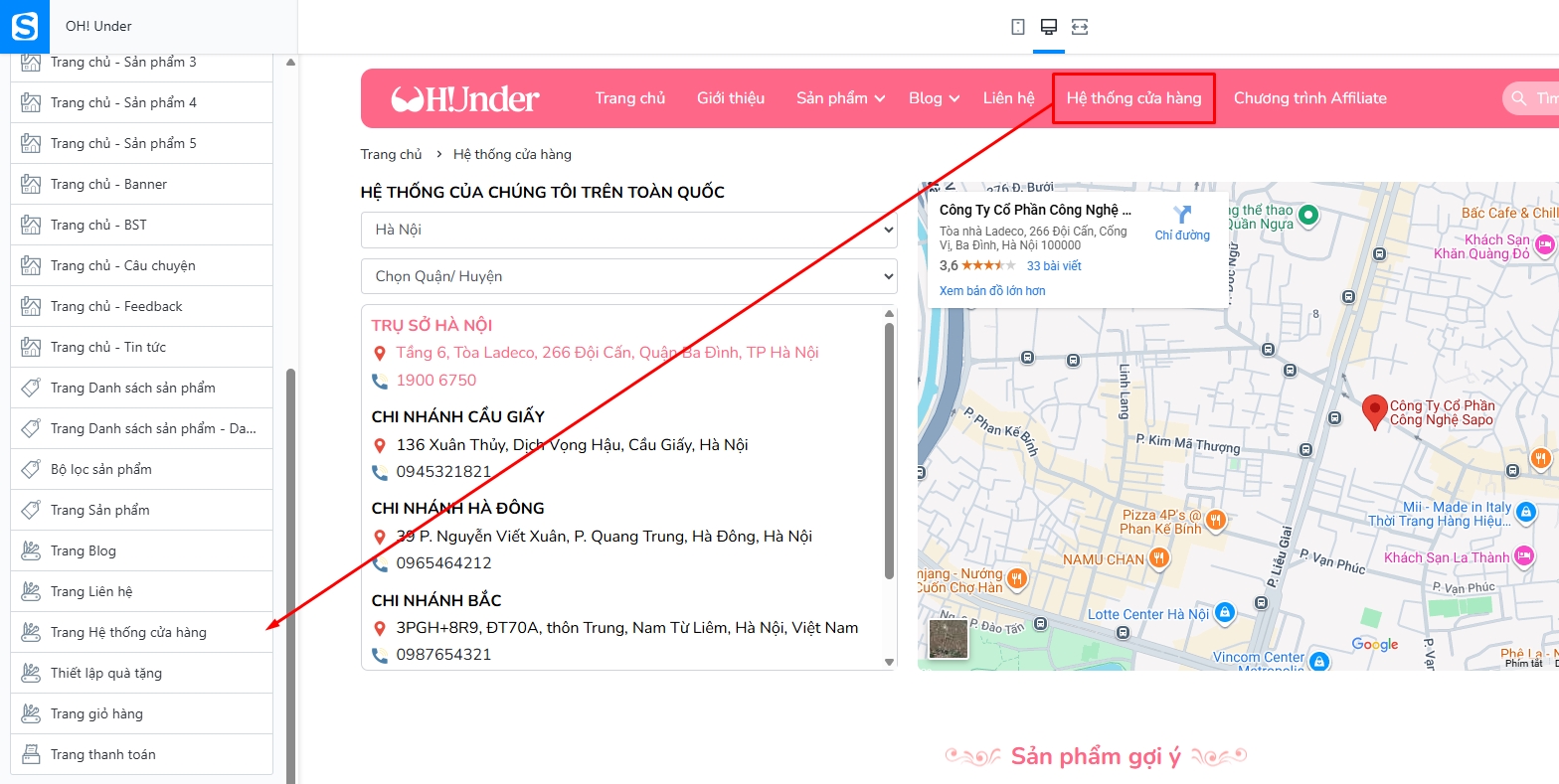
Task: Click sidebar scrollbar up arrow
Action: click(290, 62)
